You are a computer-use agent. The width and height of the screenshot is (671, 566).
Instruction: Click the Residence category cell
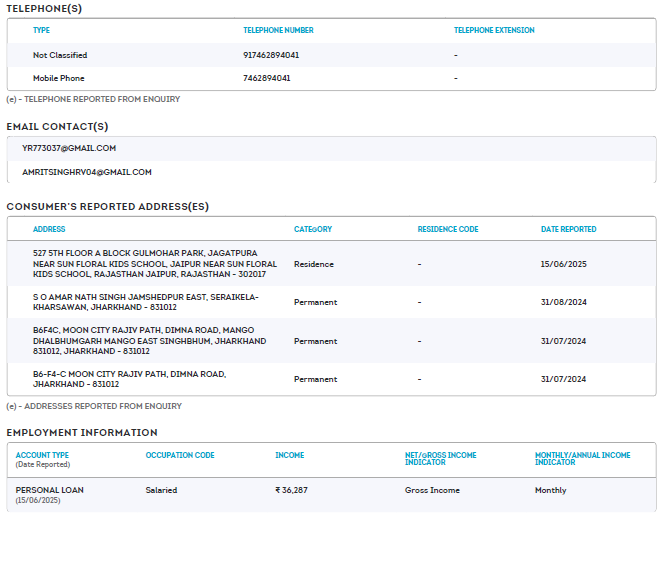(314, 264)
